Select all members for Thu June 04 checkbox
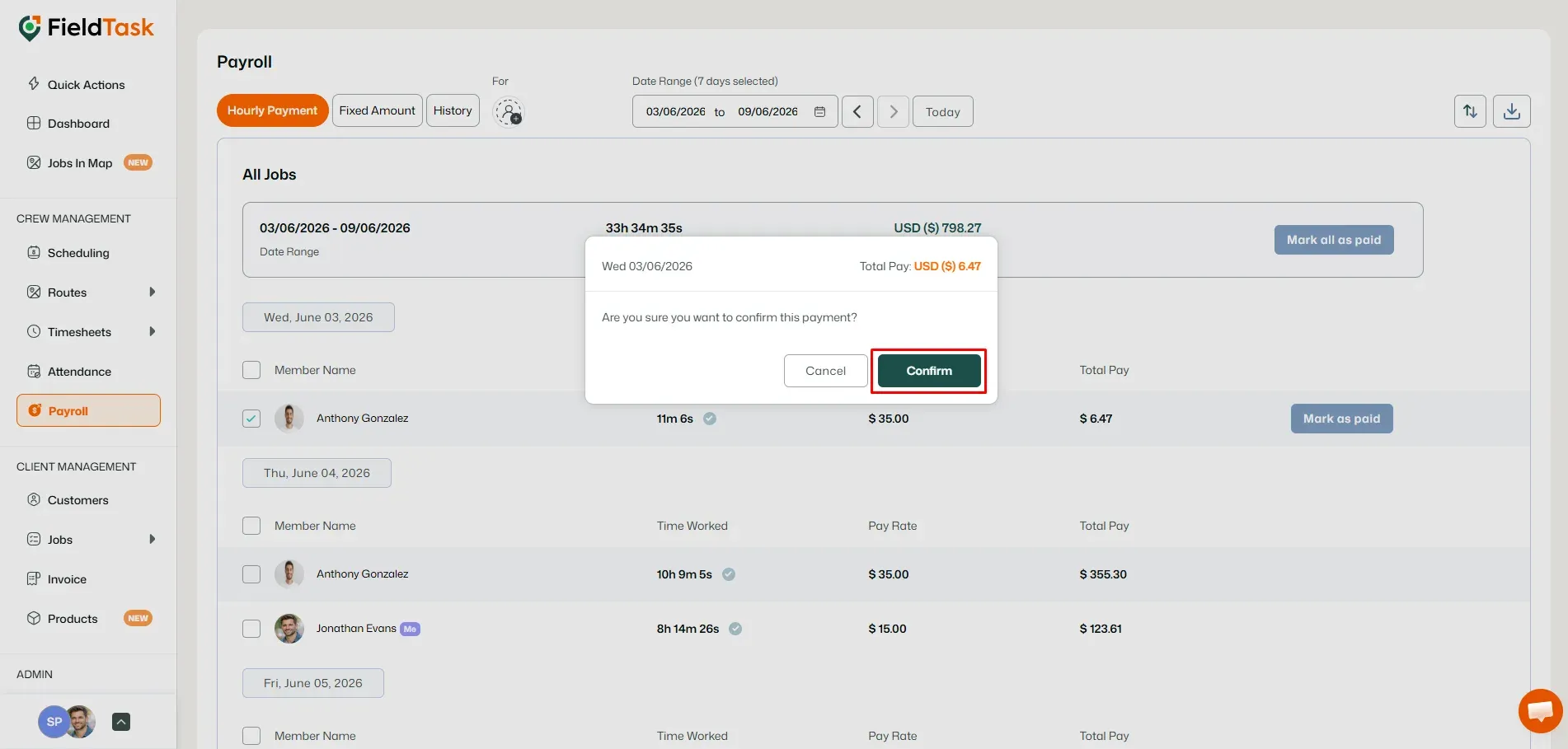 coord(251,526)
